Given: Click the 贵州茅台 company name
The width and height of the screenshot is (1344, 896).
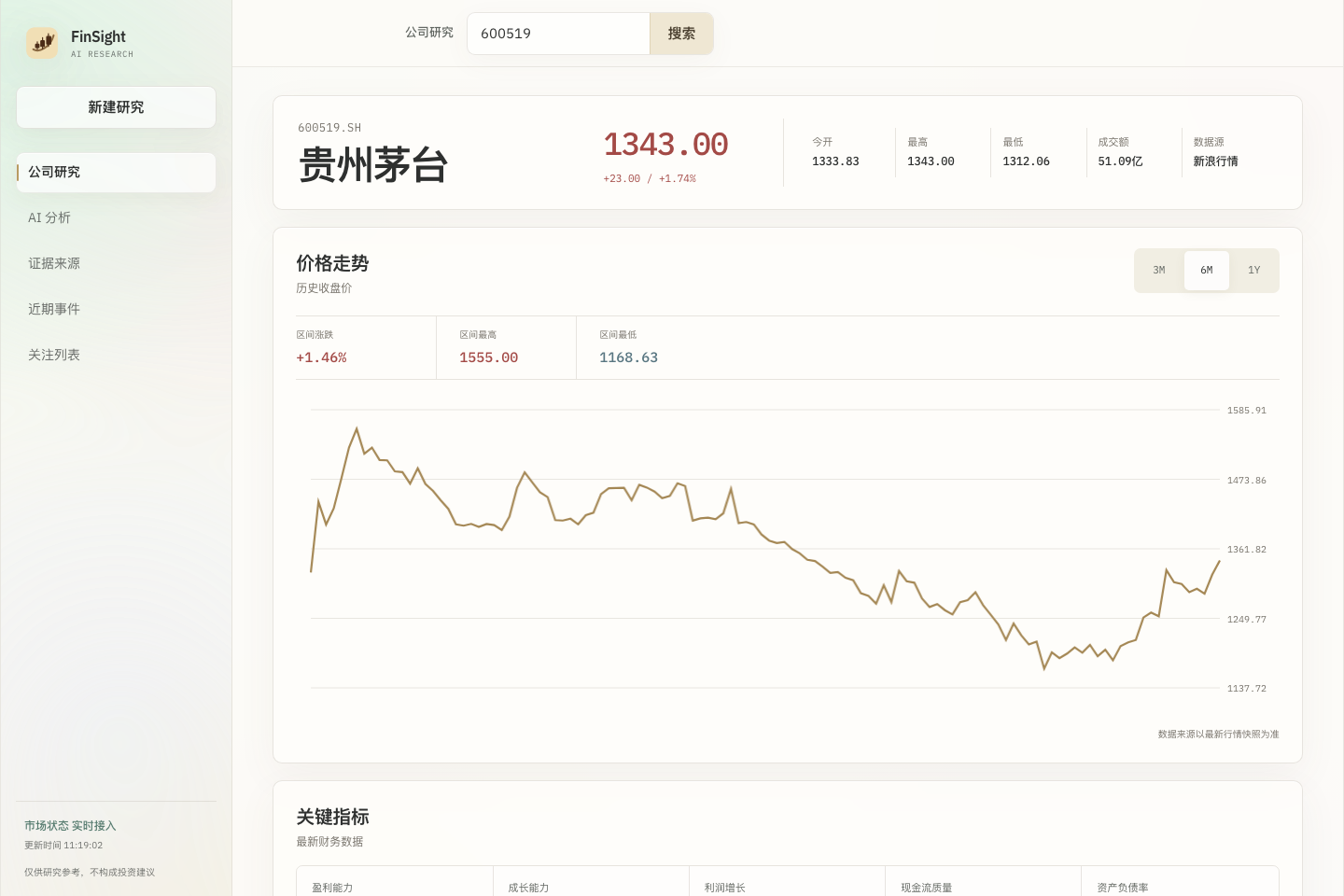Looking at the screenshot, I should (x=373, y=166).
